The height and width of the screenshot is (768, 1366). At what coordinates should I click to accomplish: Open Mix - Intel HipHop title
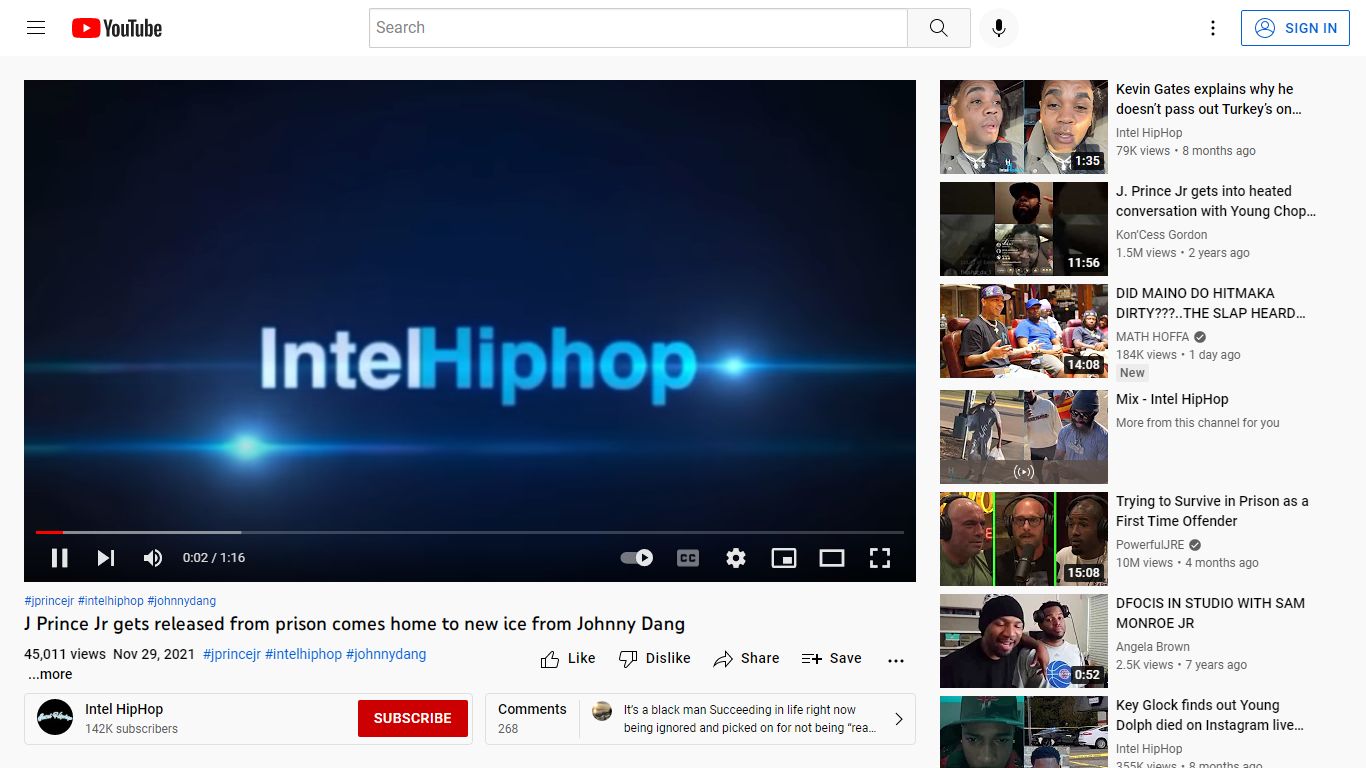(x=1172, y=399)
